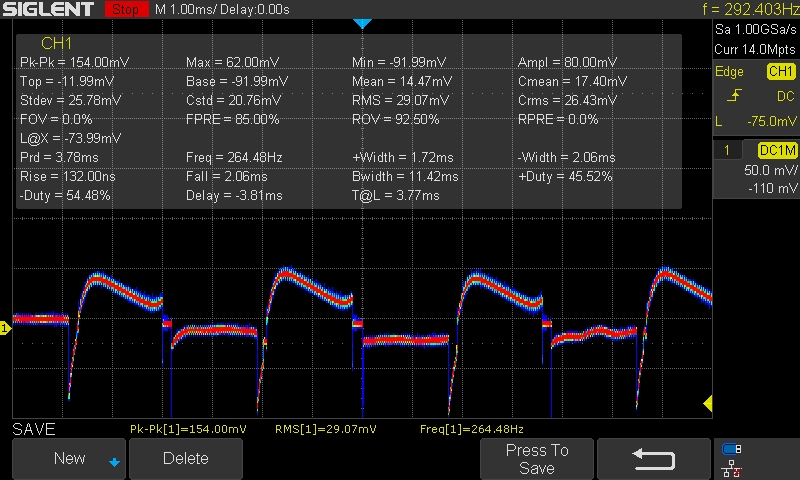Click the Base = -91.99mV measurement
The height and width of the screenshot is (480, 800).
point(237,81)
